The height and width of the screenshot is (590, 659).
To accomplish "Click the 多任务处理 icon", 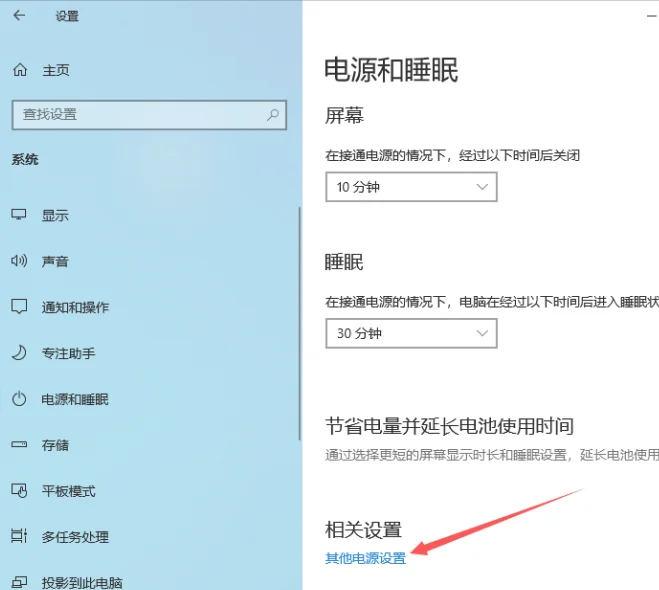I will click(19, 536).
